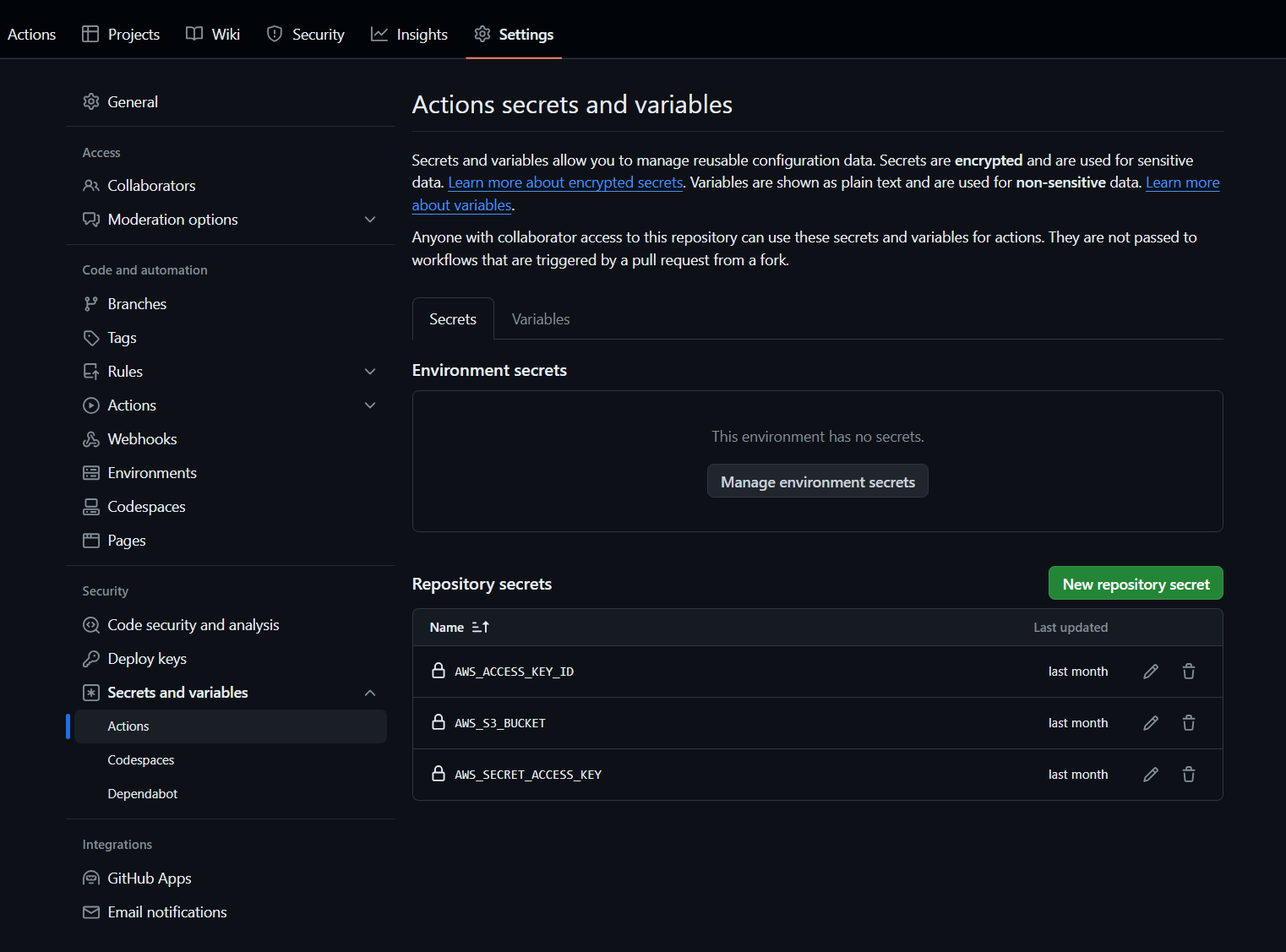Click the AWS_ACCESS_KEY_ID secret name

pos(514,672)
